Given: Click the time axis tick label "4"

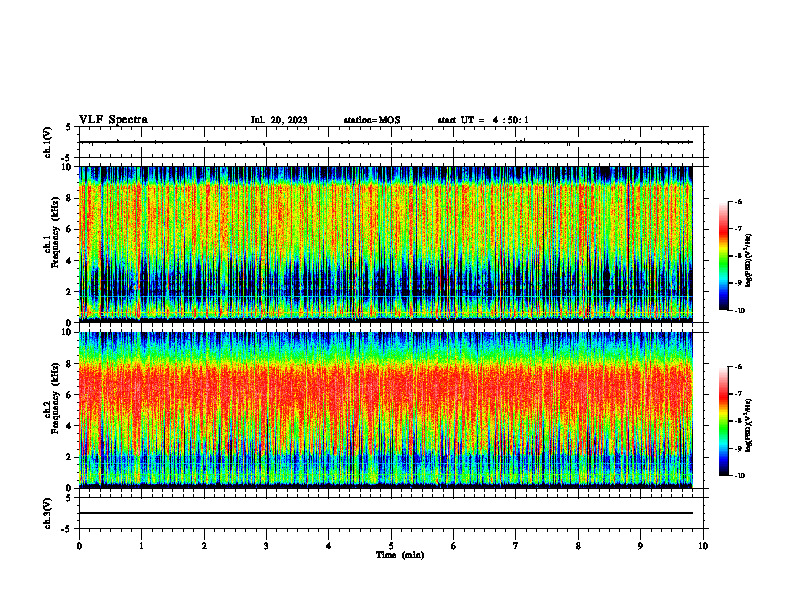Looking at the screenshot, I should pos(329,546).
